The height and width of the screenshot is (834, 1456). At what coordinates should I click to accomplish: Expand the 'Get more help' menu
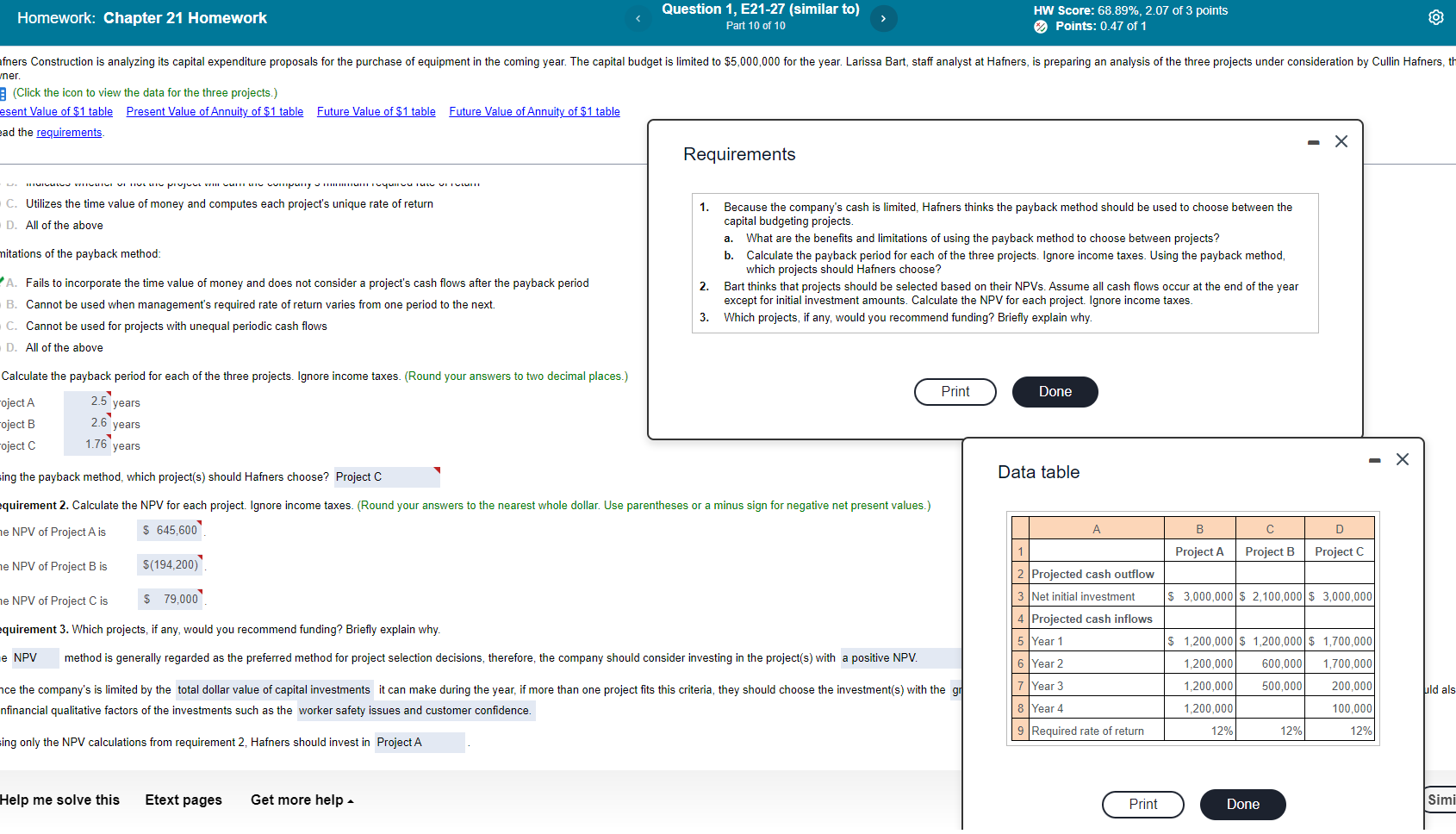click(x=302, y=800)
